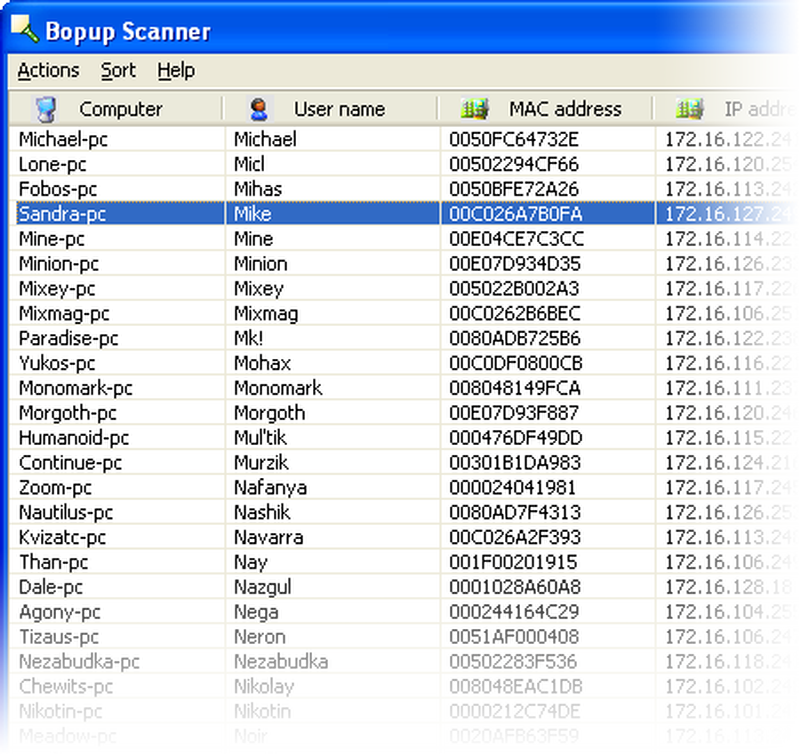Click user name Mihas

258,189
